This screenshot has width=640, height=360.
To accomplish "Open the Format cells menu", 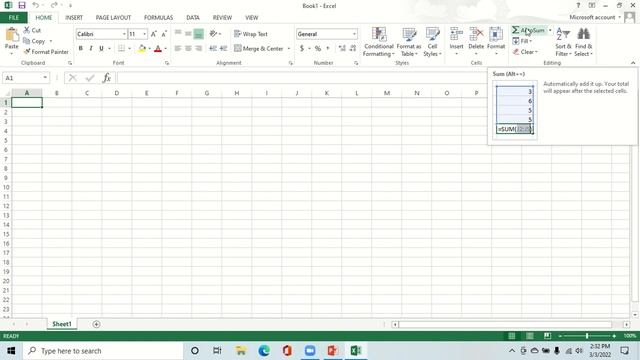I will 496,41.
